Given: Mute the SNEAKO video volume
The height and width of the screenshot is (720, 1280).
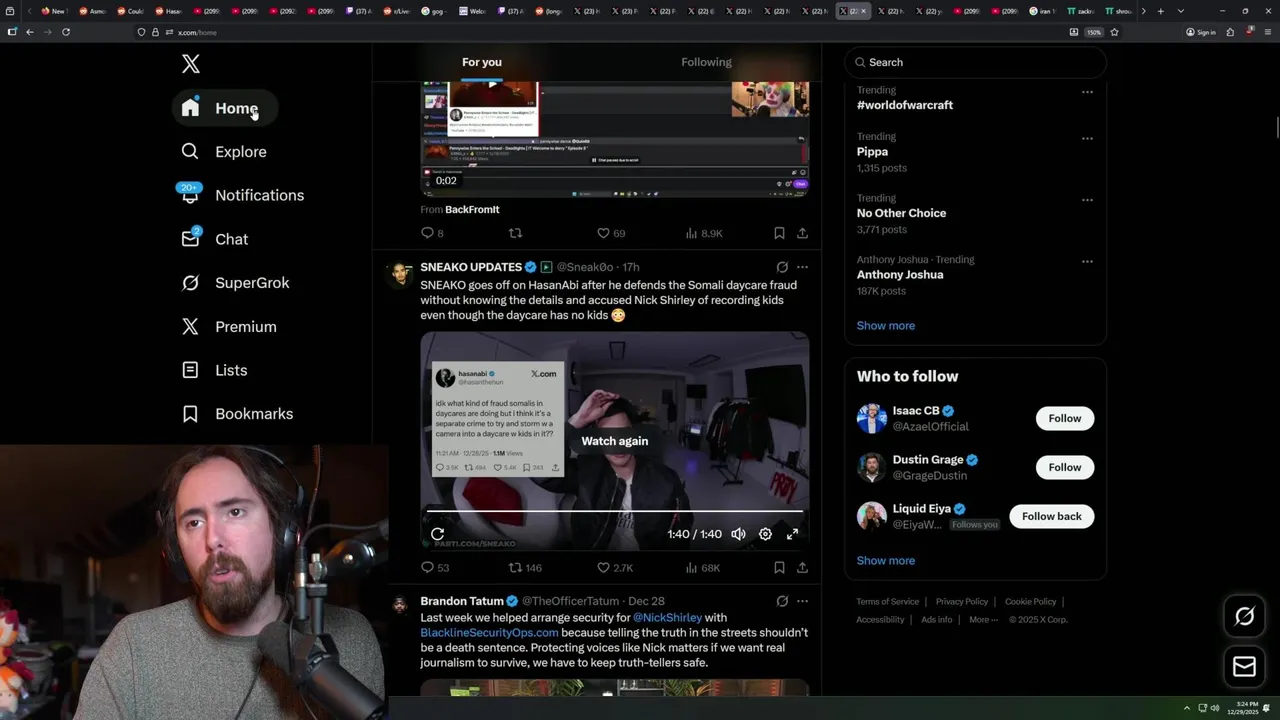Looking at the screenshot, I should click(738, 534).
